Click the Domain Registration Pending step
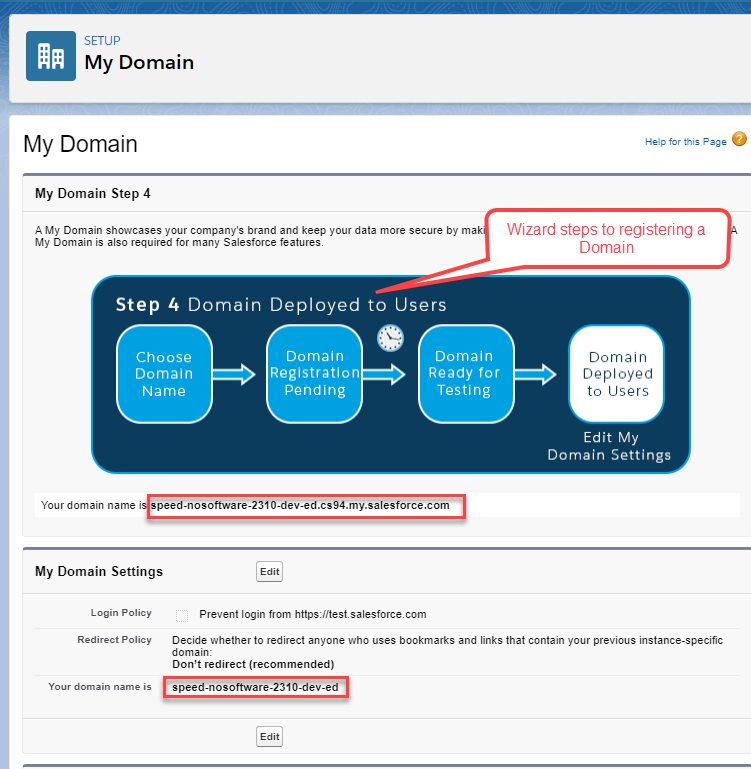Viewport: 751px width, 769px height. click(314, 374)
